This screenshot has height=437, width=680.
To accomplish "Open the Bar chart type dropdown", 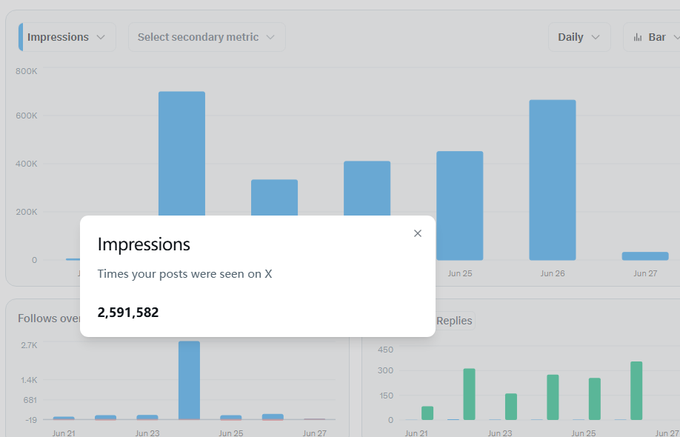I will 652,37.
